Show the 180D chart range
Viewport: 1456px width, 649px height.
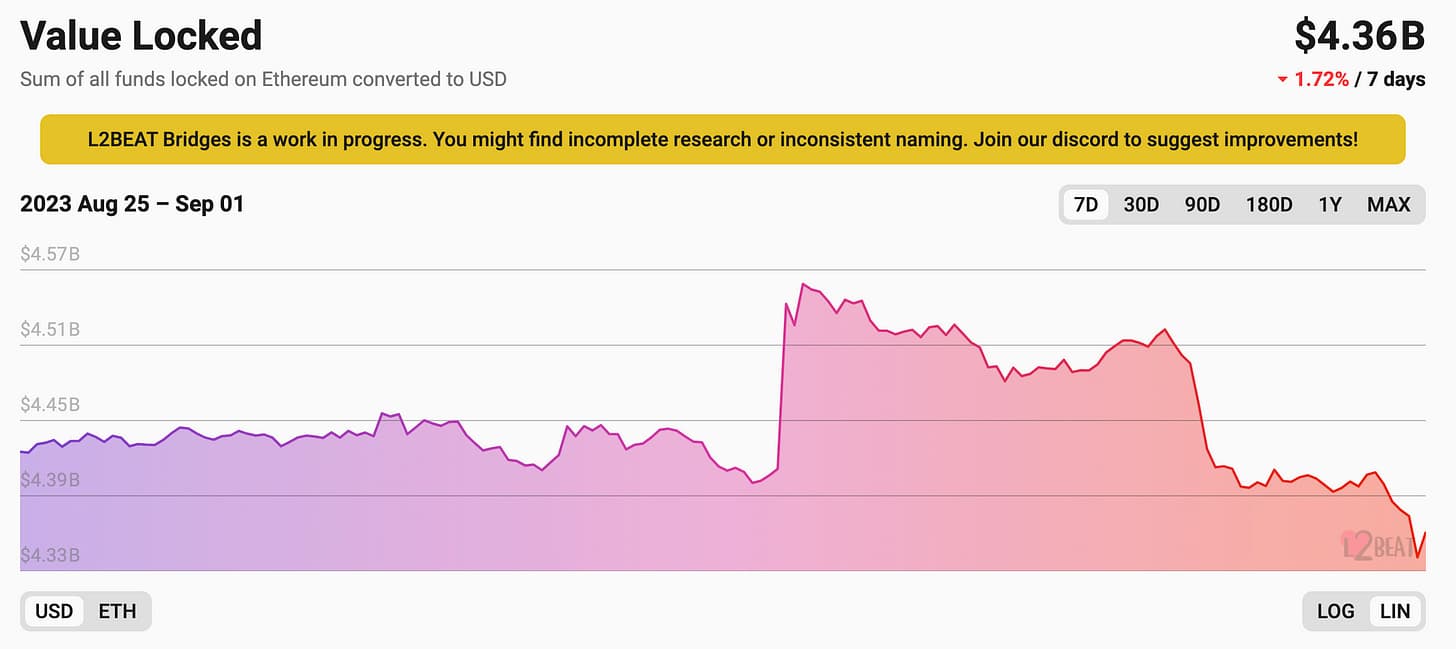(1269, 205)
